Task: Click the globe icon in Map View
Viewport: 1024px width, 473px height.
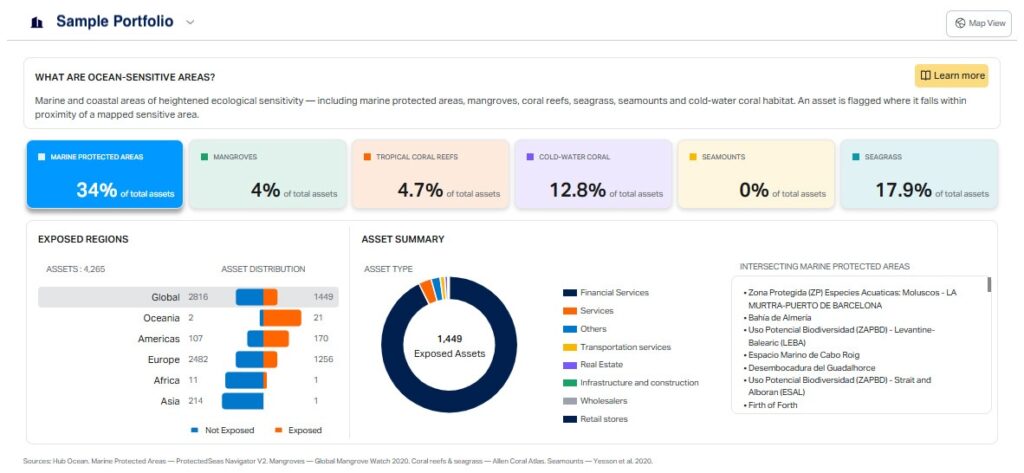Action: (960, 24)
